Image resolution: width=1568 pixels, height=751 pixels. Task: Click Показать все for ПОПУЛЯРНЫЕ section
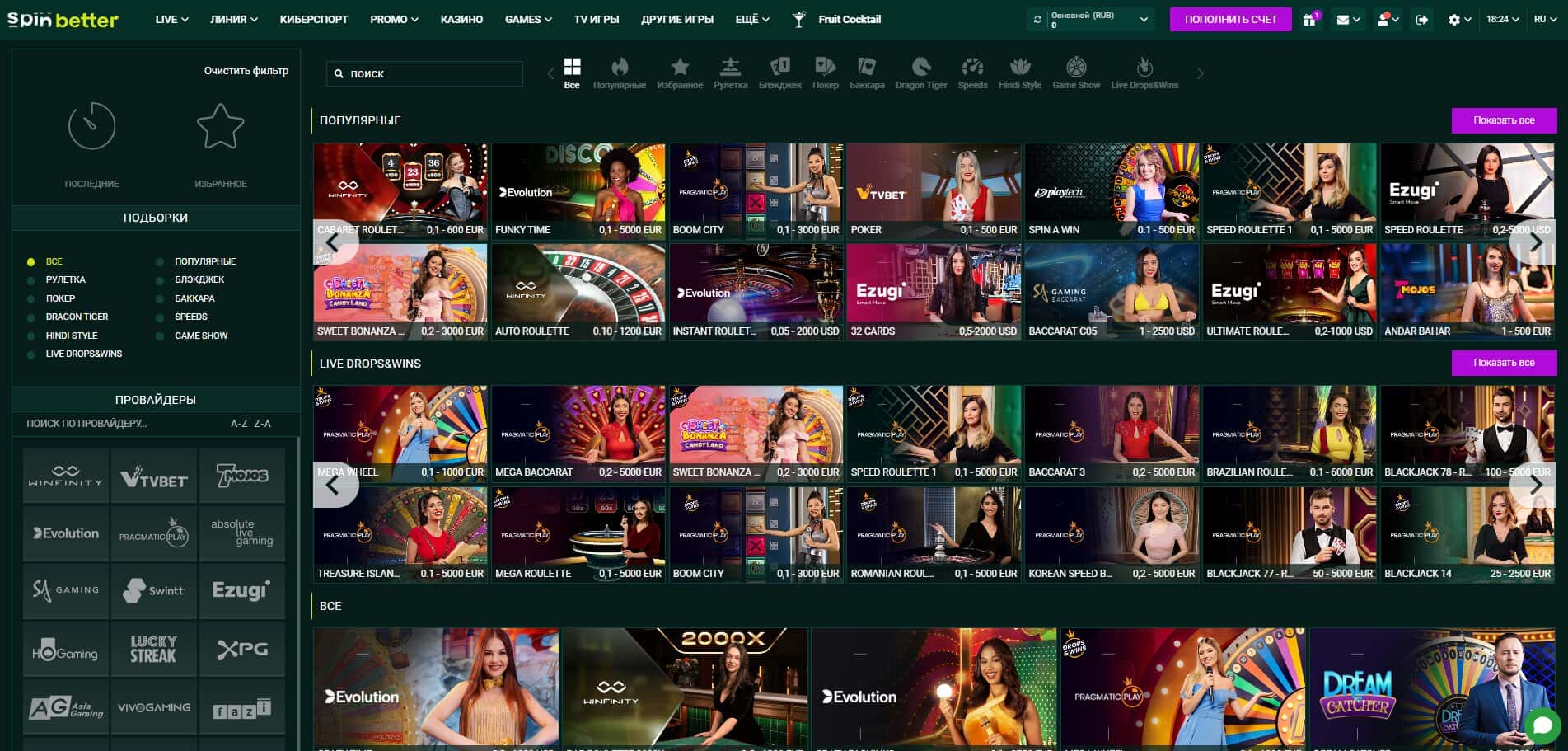[1504, 120]
